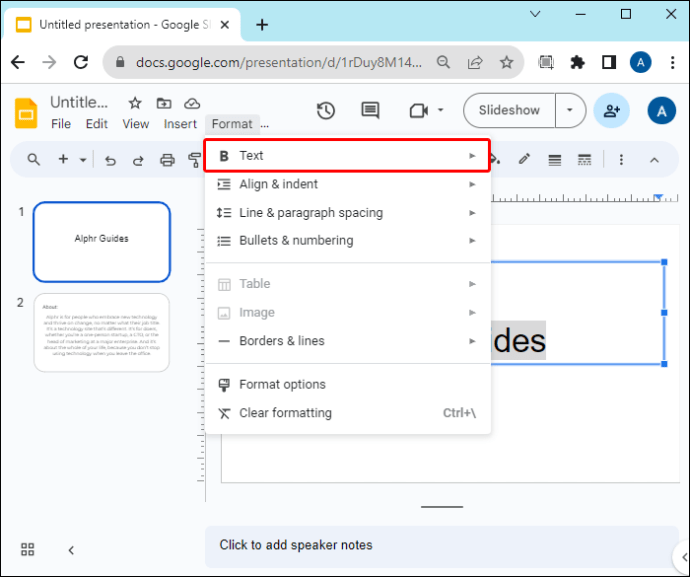Viewport: 690px width, 577px height.
Task: Open version history clock icon
Action: tap(326, 110)
